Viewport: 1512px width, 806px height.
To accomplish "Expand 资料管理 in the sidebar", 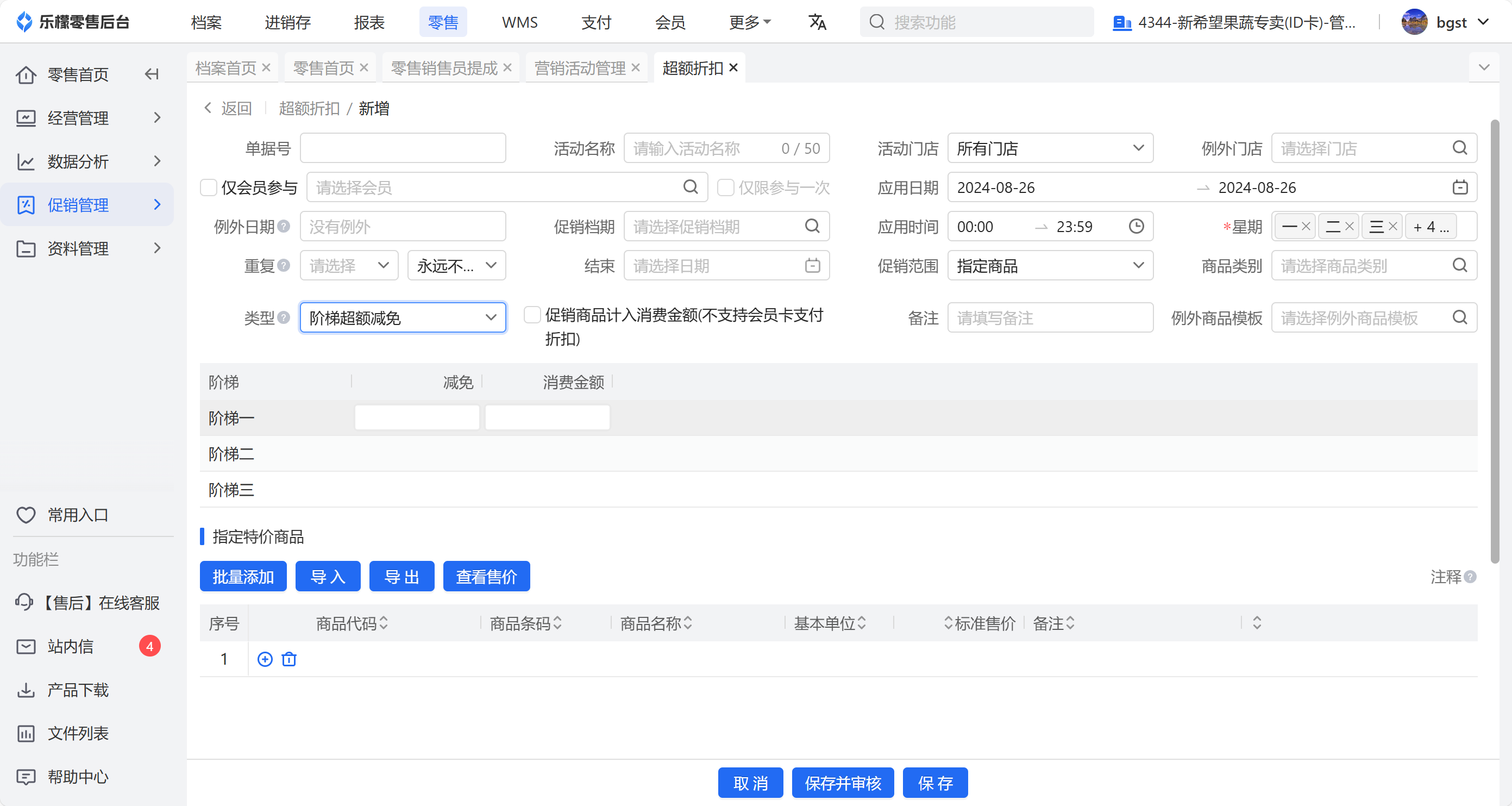I will 87,248.
